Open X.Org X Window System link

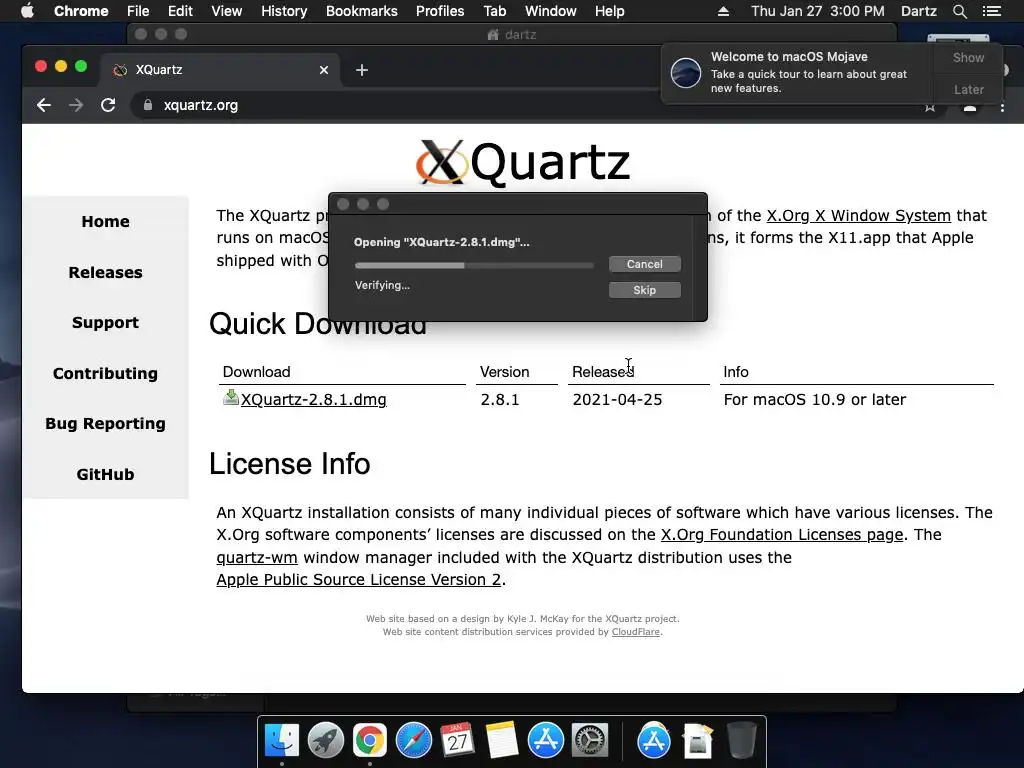click(x=858, y=216)
